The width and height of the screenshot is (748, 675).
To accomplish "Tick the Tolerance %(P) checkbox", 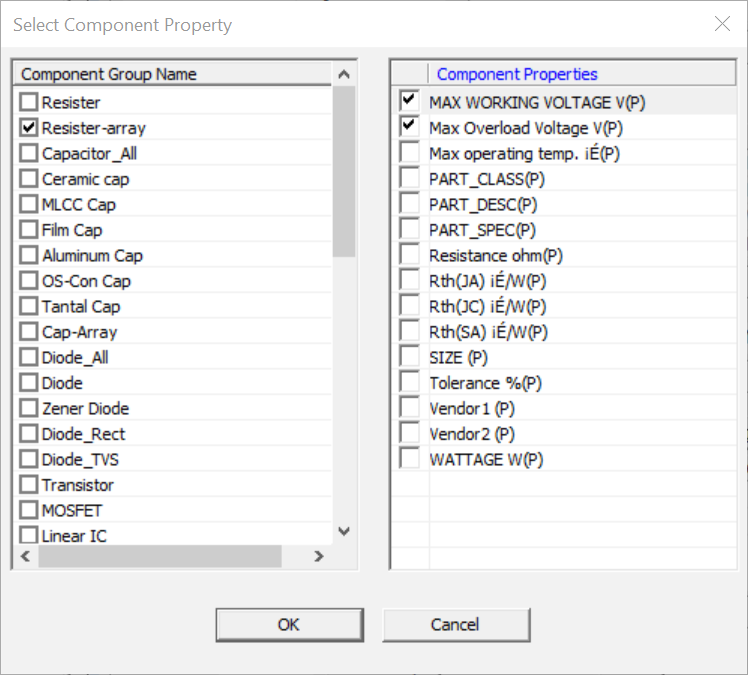I will click(x=409, y=382).
